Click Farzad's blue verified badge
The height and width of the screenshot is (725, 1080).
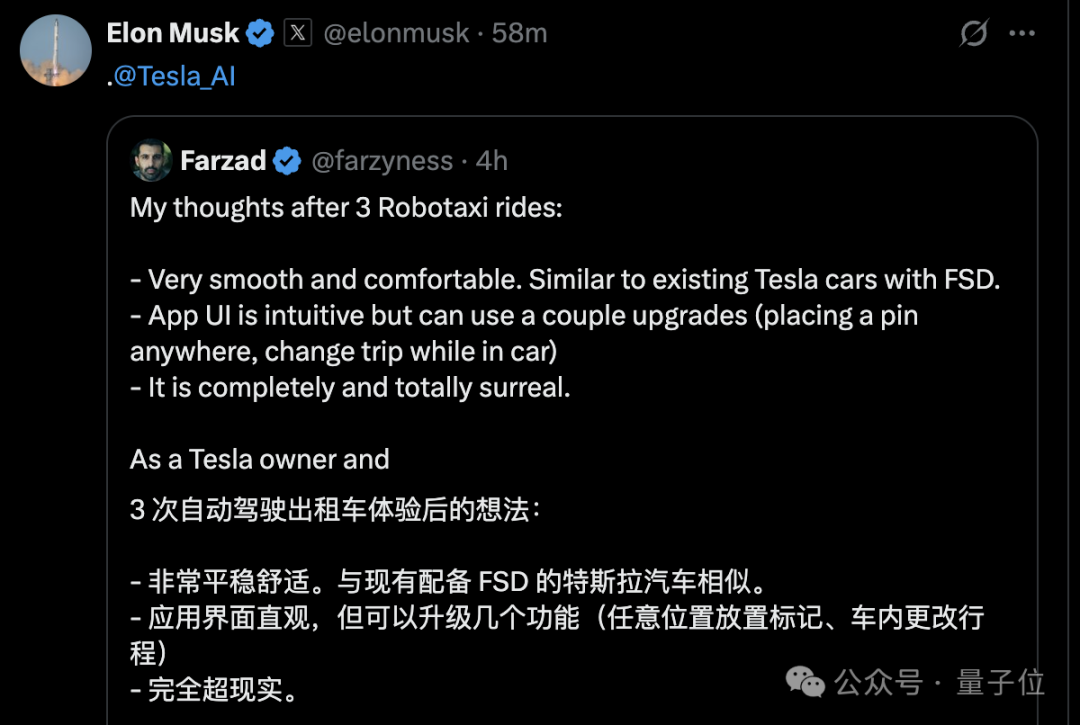287,160
